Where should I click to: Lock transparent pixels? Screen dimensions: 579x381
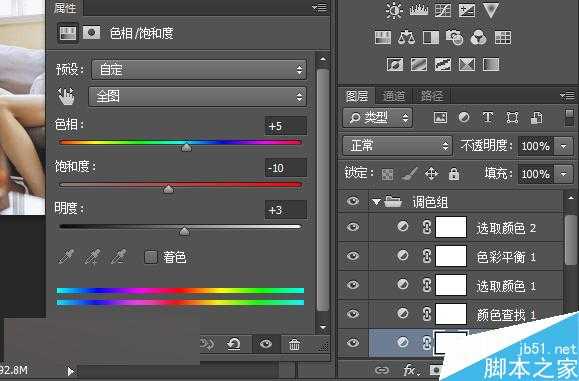coord(387,174)
